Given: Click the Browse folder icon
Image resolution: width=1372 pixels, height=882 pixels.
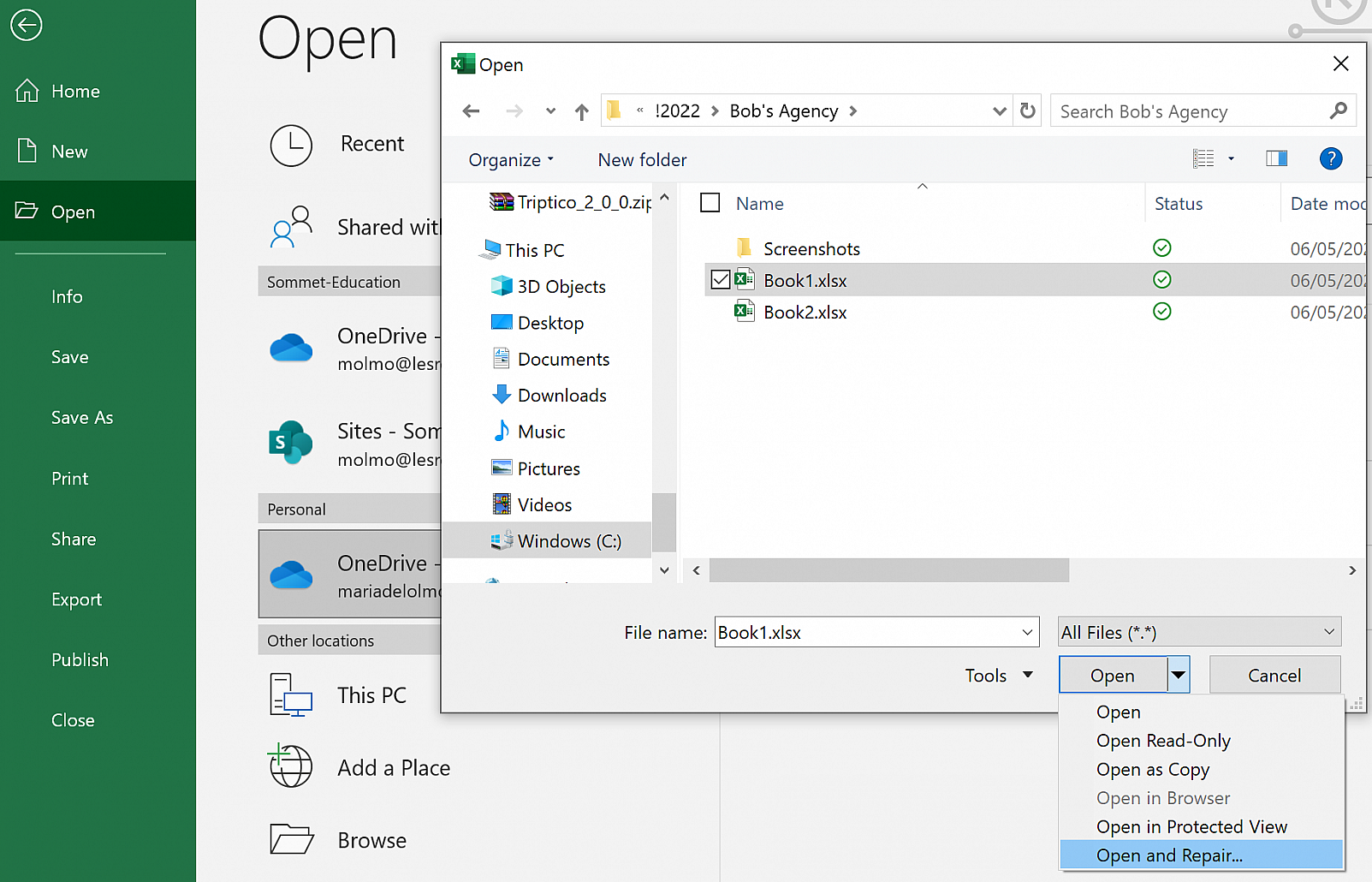Looking at the screenshot, I should 291,839.
